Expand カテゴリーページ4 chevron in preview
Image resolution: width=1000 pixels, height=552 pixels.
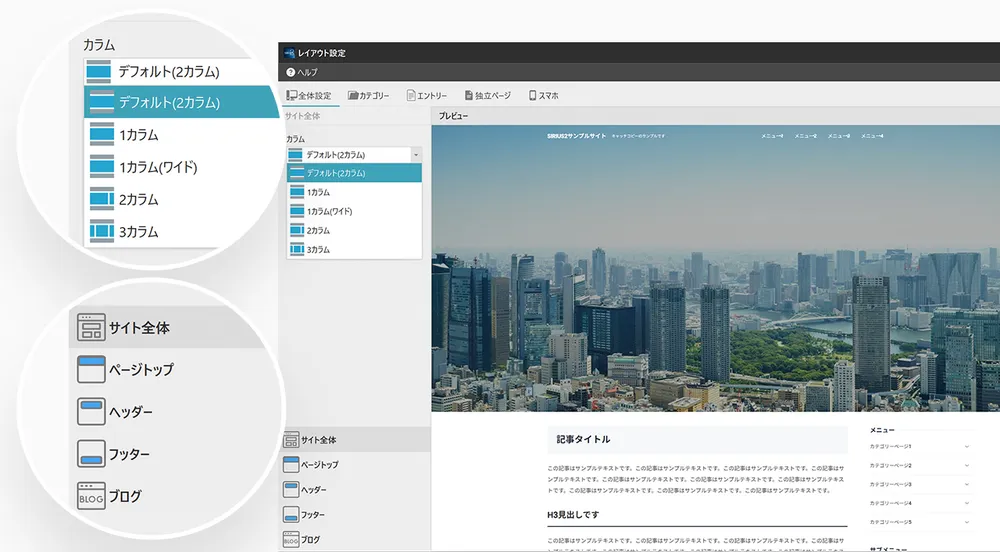[967, 503]
